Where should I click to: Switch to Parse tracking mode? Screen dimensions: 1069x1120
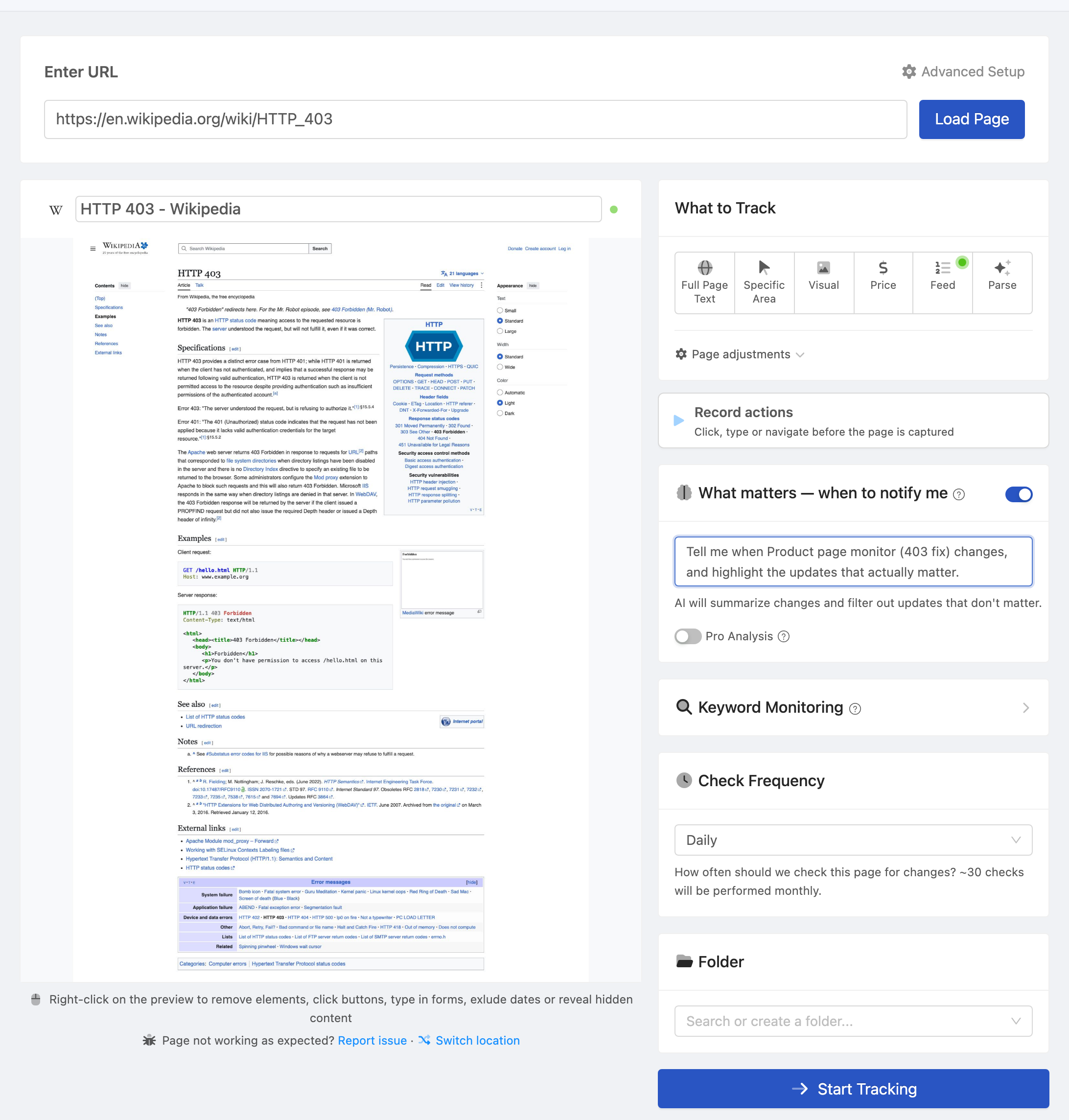[1002, 283]
